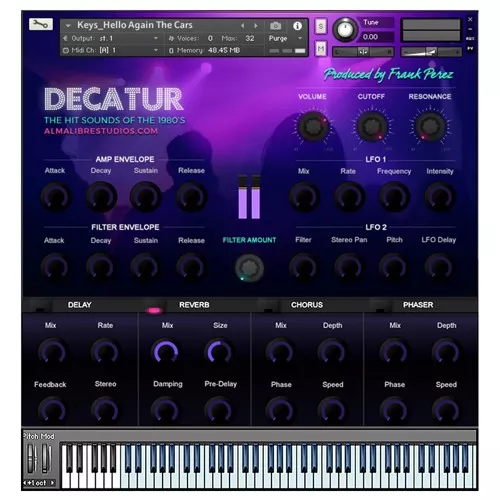500x500 pixels.
Task: Click the Keys_Hello Again The Cars title
Action: click(x=135, y=25)
